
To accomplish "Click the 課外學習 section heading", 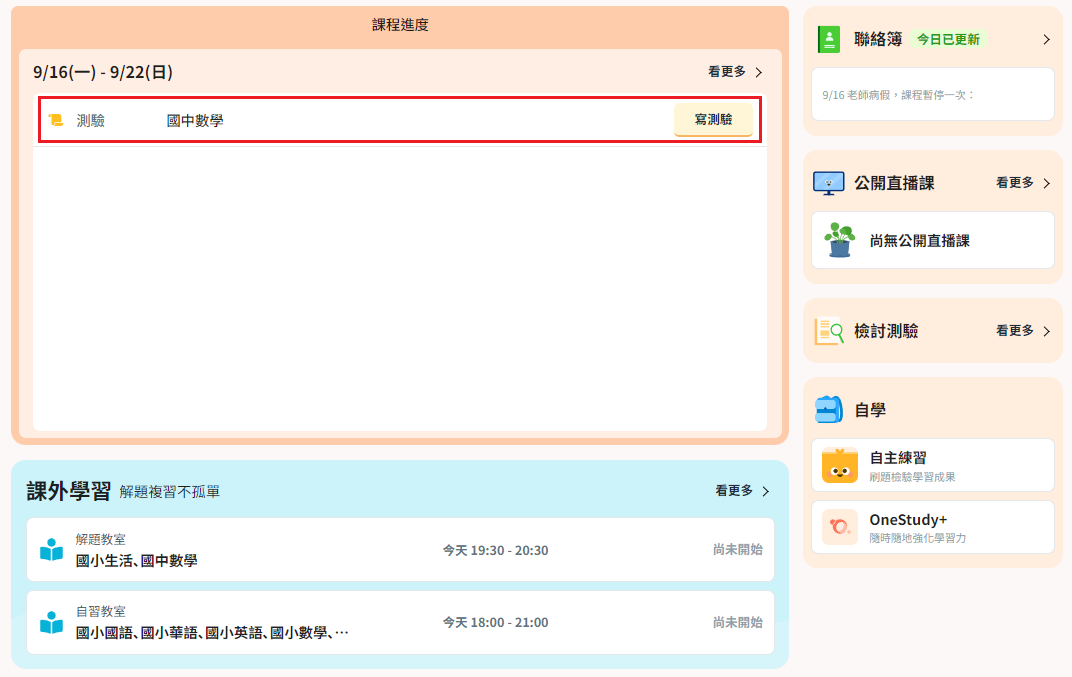I will click(x=68, y=491).
